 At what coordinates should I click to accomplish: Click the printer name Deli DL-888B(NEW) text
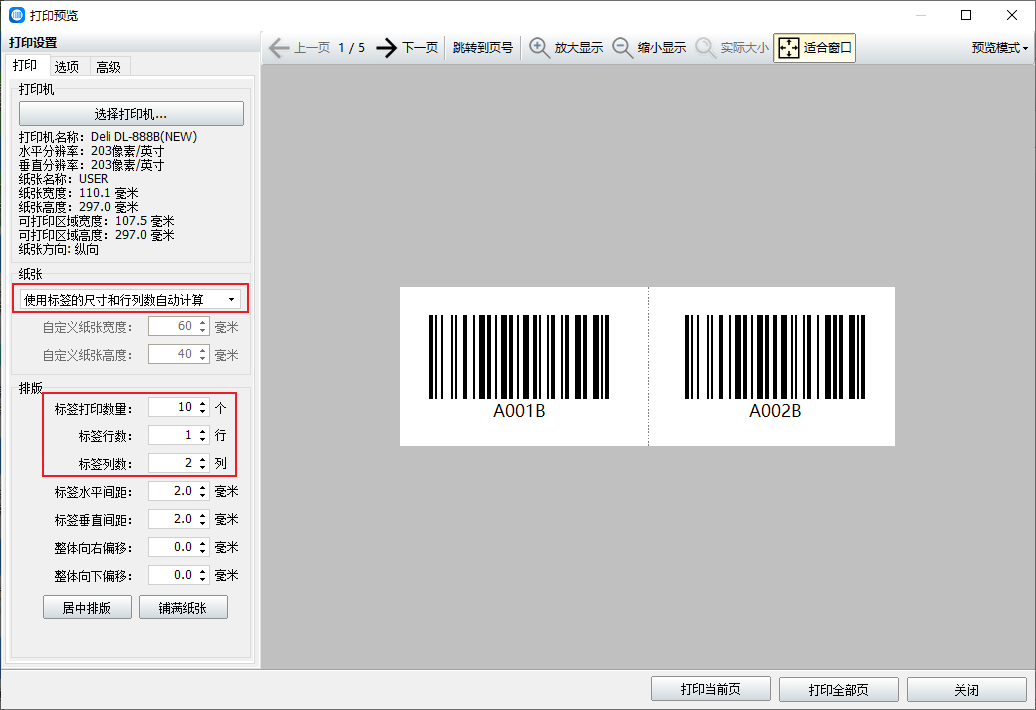click(144, 137)
